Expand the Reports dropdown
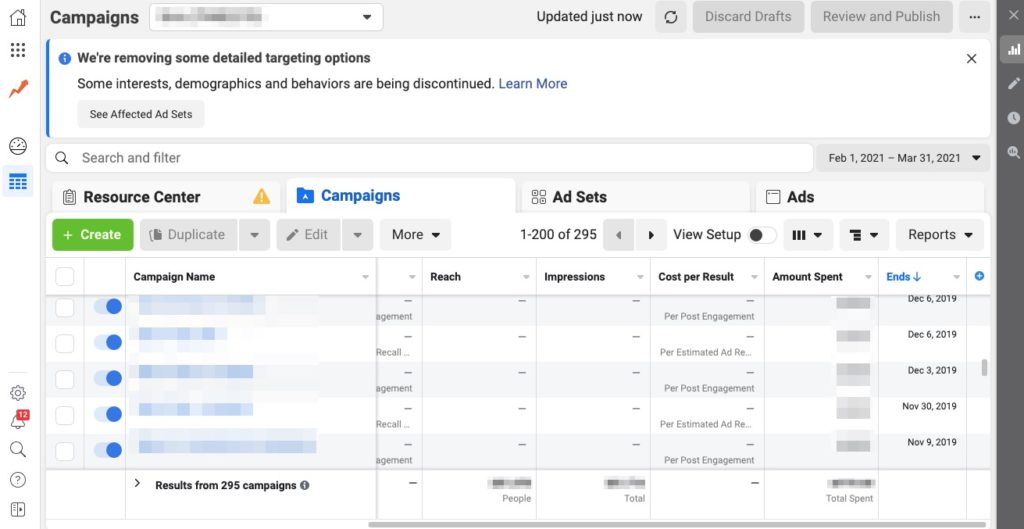 (x=939, y=235)
